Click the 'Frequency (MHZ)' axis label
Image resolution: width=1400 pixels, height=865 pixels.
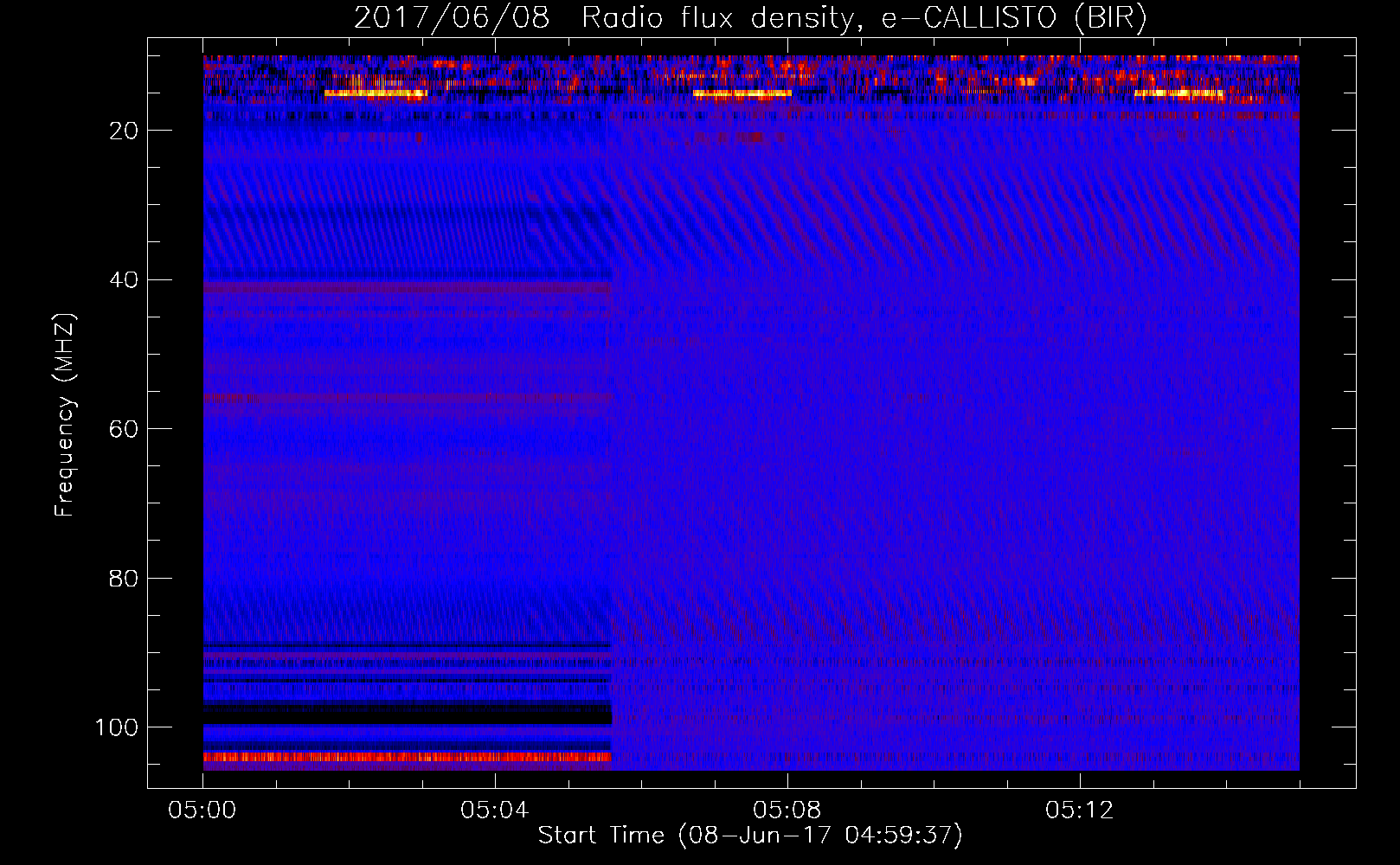65,415
